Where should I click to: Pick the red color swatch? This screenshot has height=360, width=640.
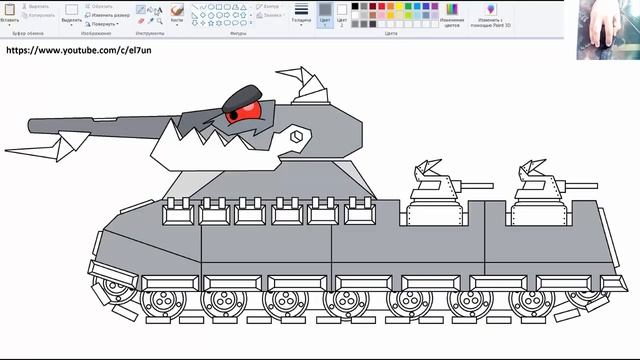(382, 6)
